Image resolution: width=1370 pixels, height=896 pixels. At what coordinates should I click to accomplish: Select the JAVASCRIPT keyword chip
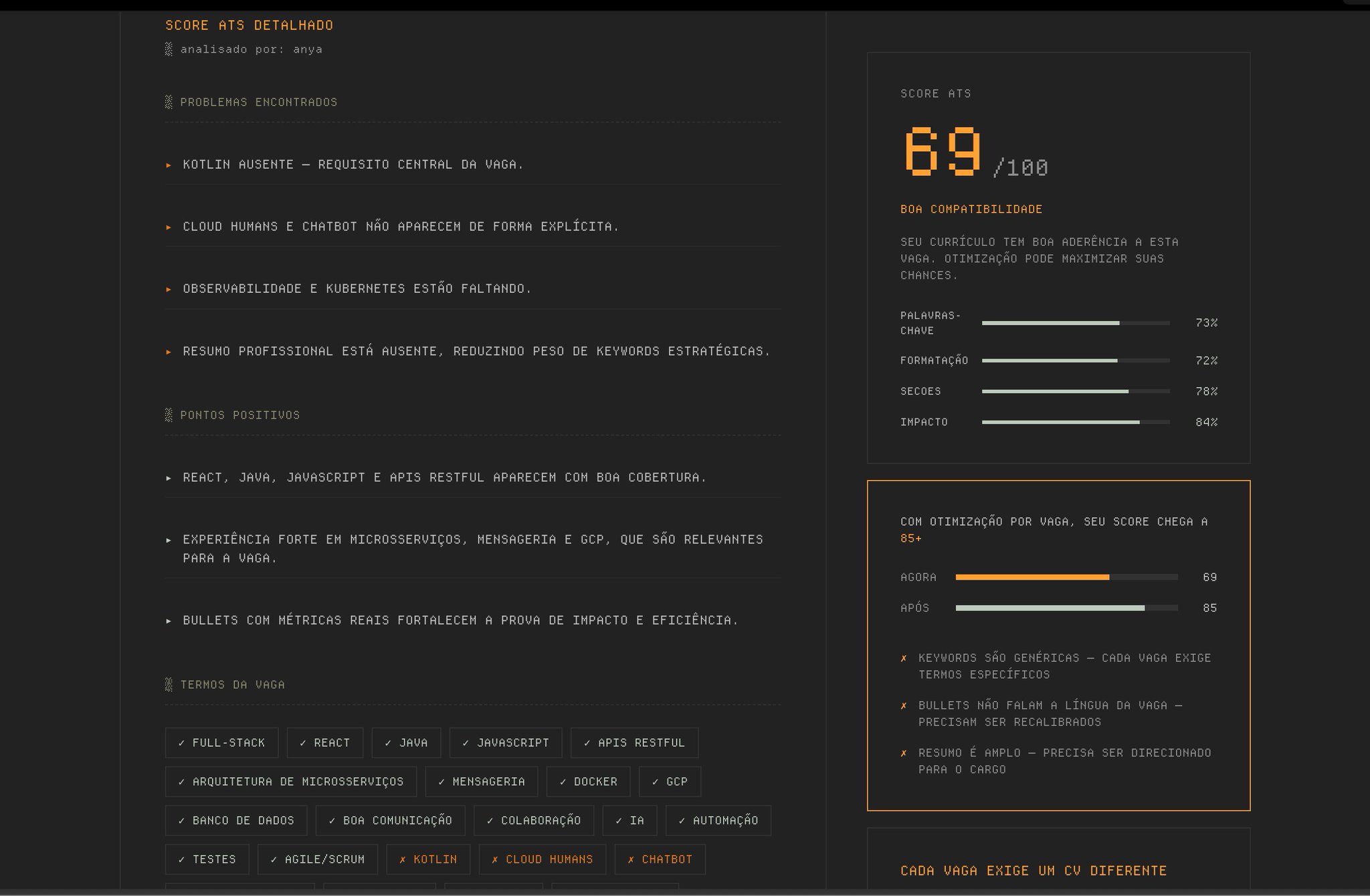[x=506, y=743]
